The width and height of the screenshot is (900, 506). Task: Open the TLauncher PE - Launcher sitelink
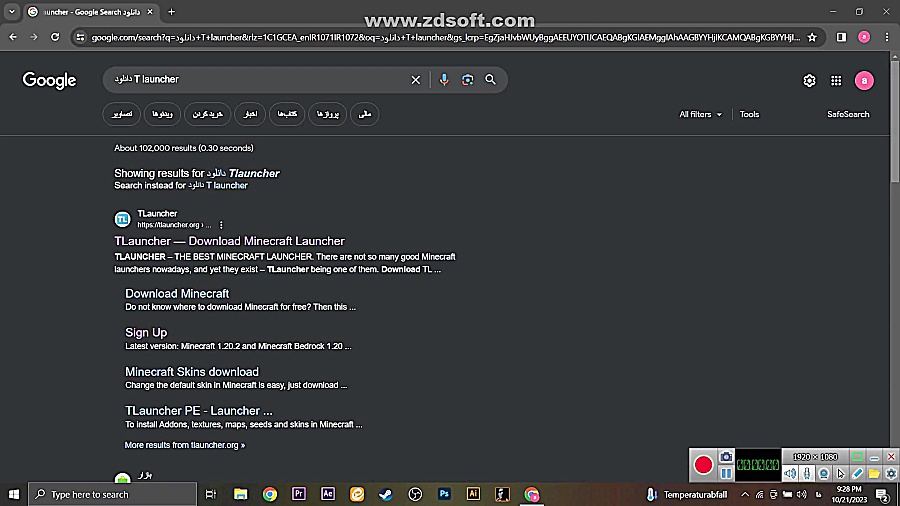pos(199,411)
